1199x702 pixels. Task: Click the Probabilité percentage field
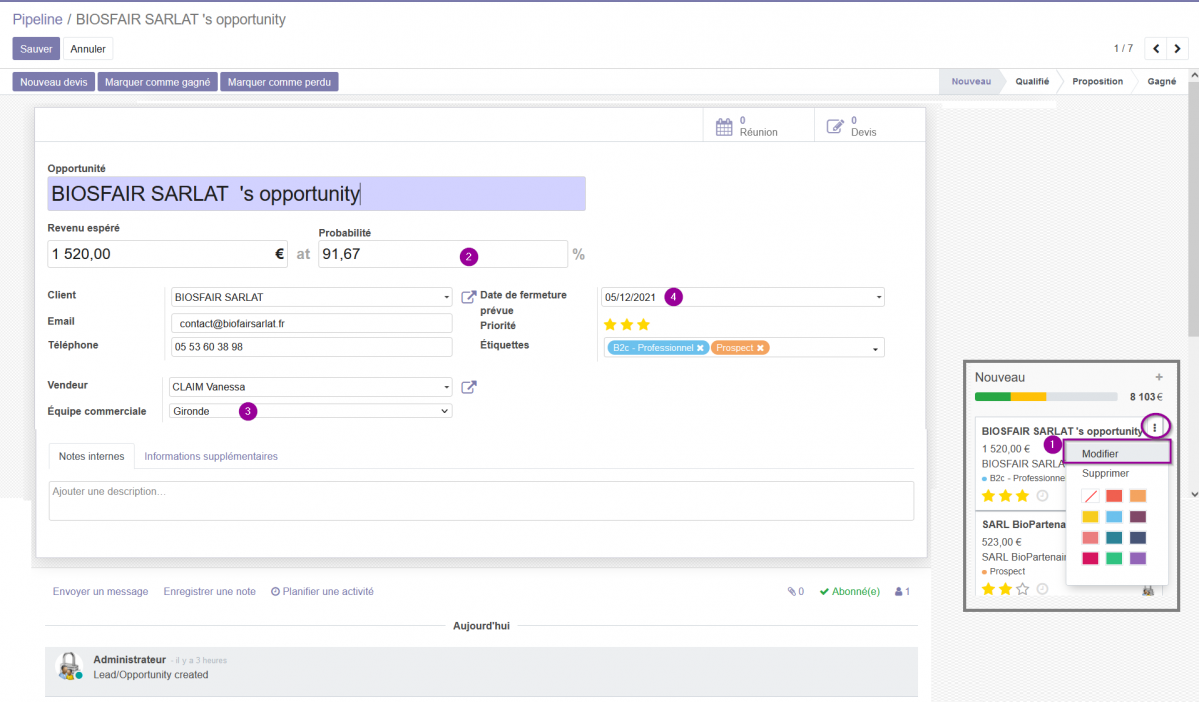pos(443,254)
